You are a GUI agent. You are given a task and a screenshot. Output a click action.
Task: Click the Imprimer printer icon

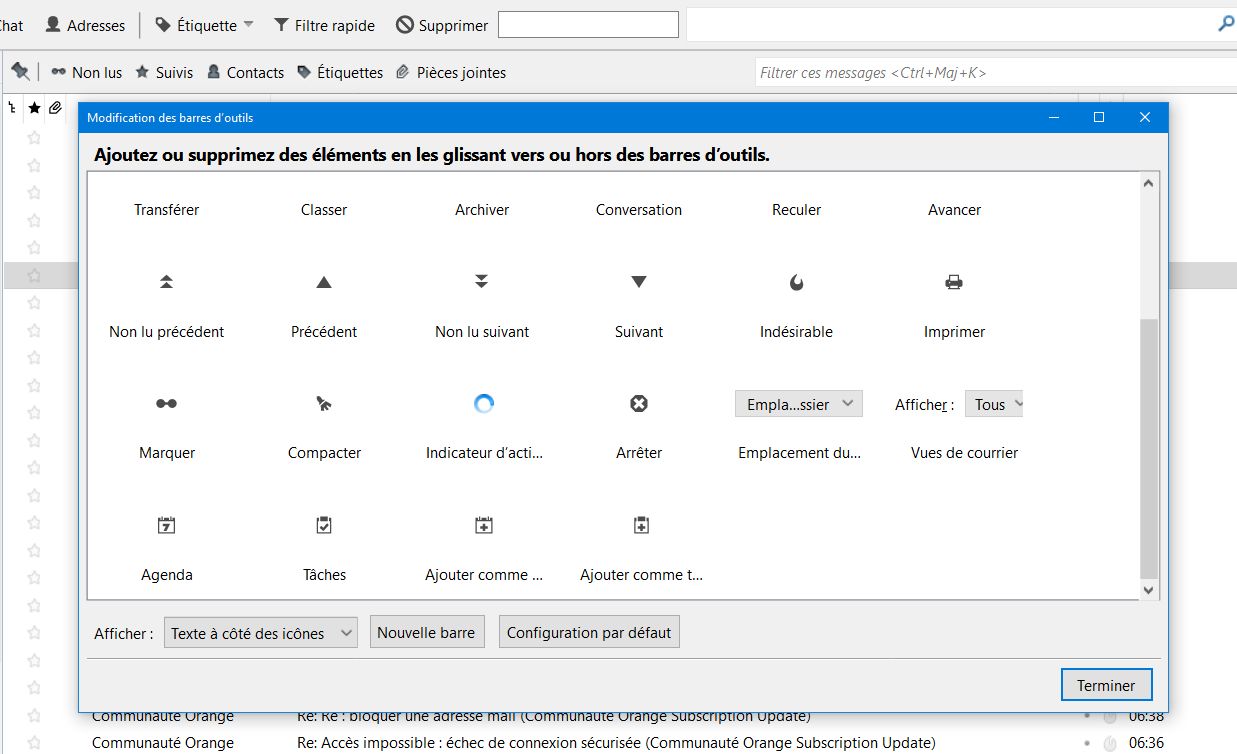[954, 283]
